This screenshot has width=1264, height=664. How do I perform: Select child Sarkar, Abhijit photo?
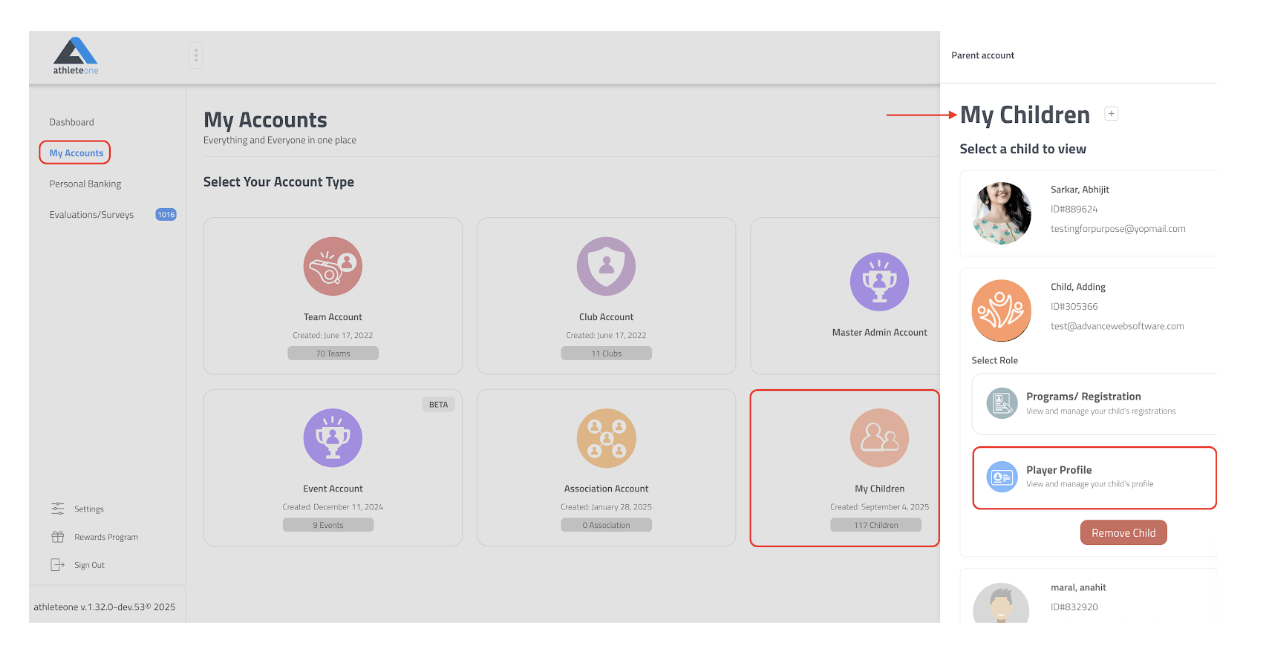(x=1002, y=213)
